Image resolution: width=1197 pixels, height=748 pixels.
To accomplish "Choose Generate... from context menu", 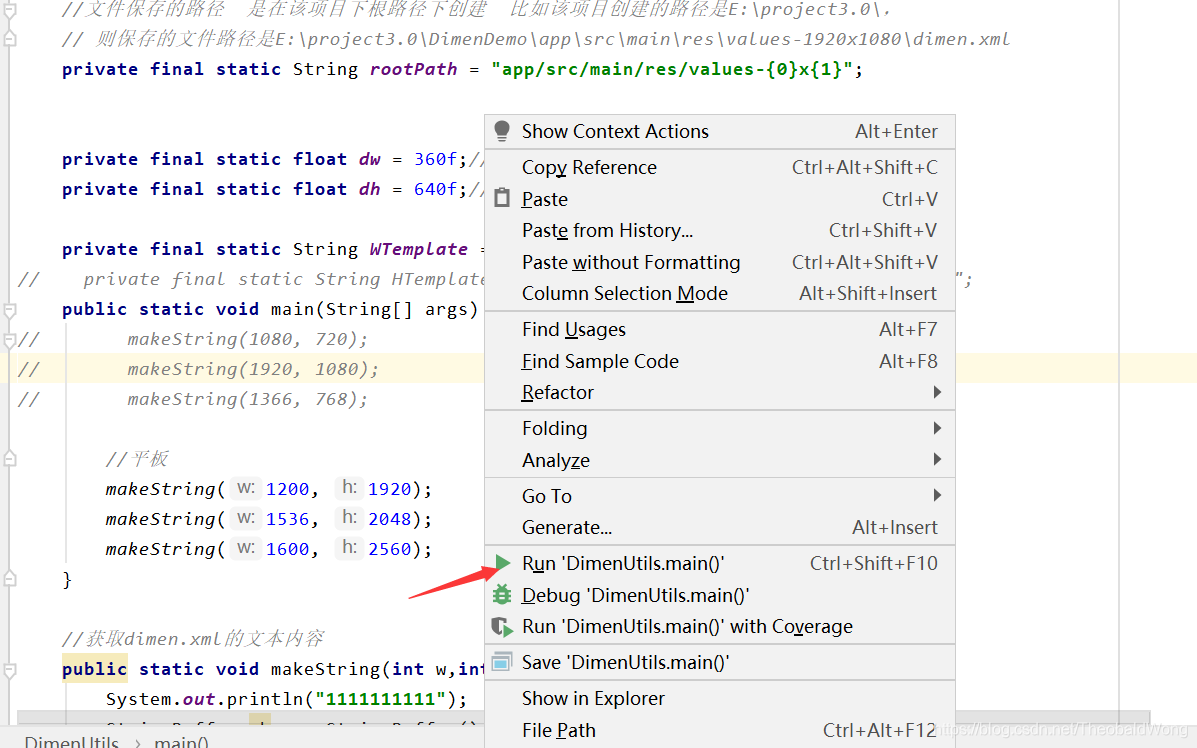I will [720, 527].
